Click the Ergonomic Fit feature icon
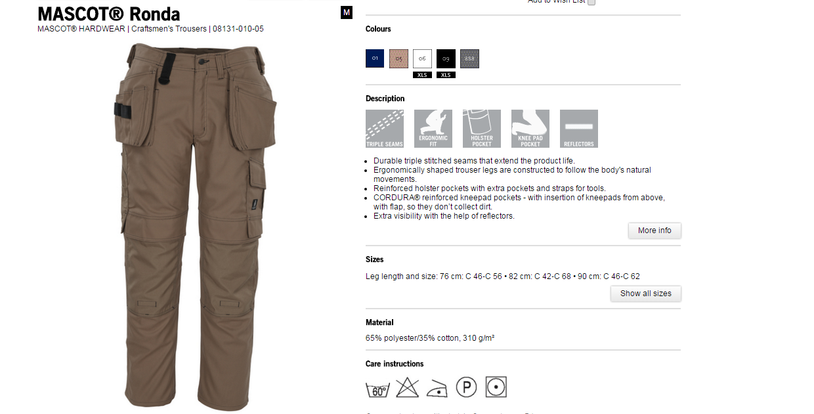814x414 pixels. click(433, 129)
